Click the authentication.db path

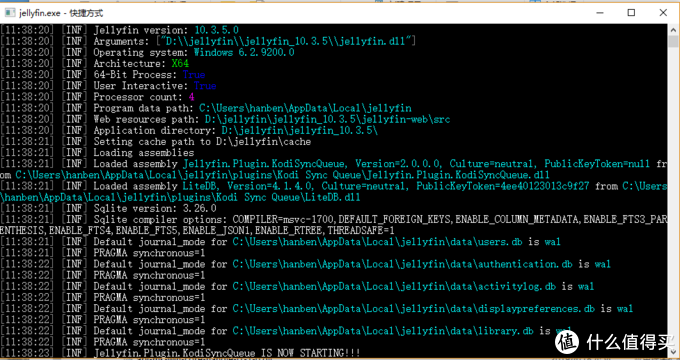(x=403, y=264)
